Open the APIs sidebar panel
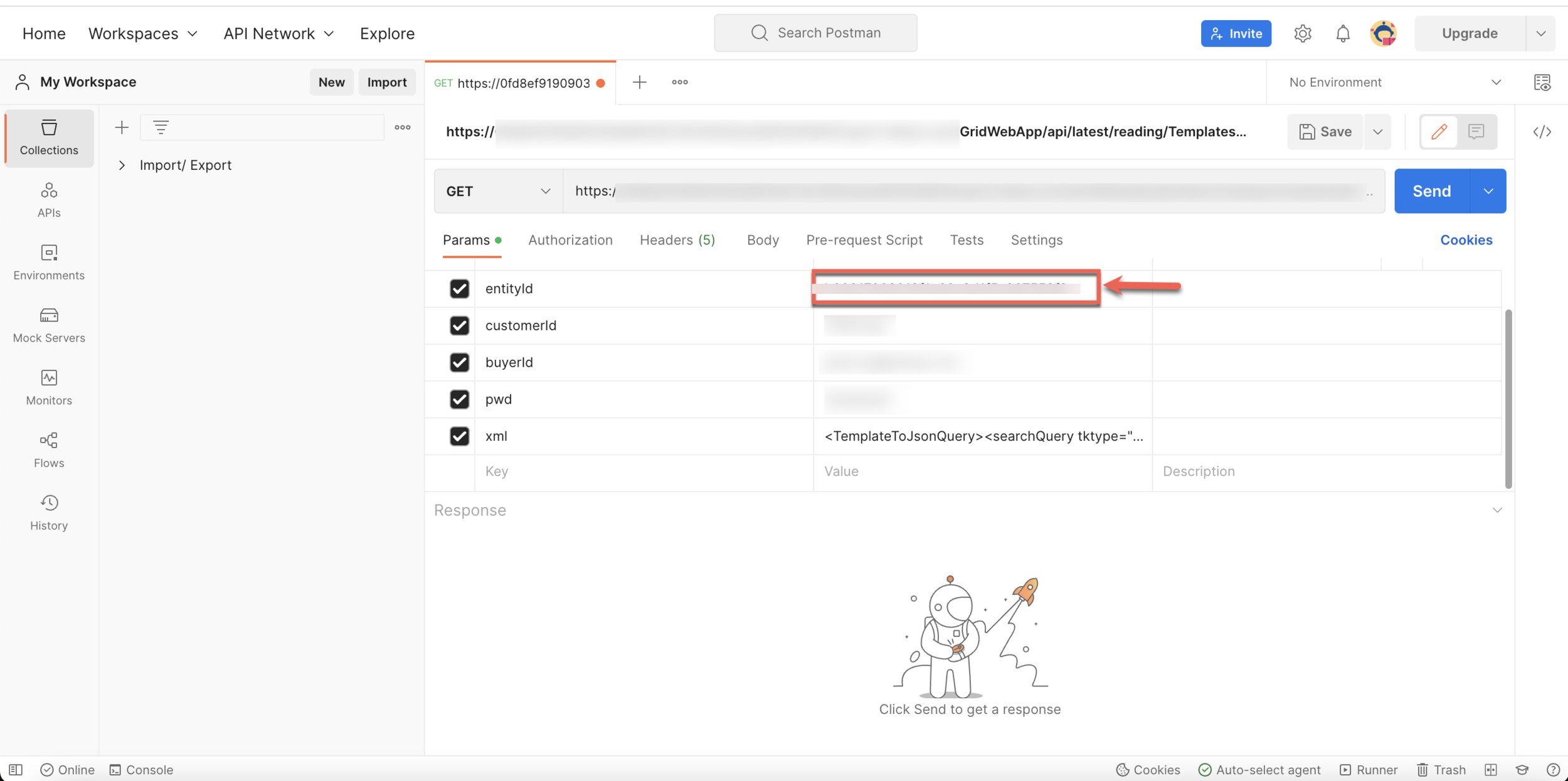The height and width of the screenshot is (781, 1568). click(x=49, y=200)
